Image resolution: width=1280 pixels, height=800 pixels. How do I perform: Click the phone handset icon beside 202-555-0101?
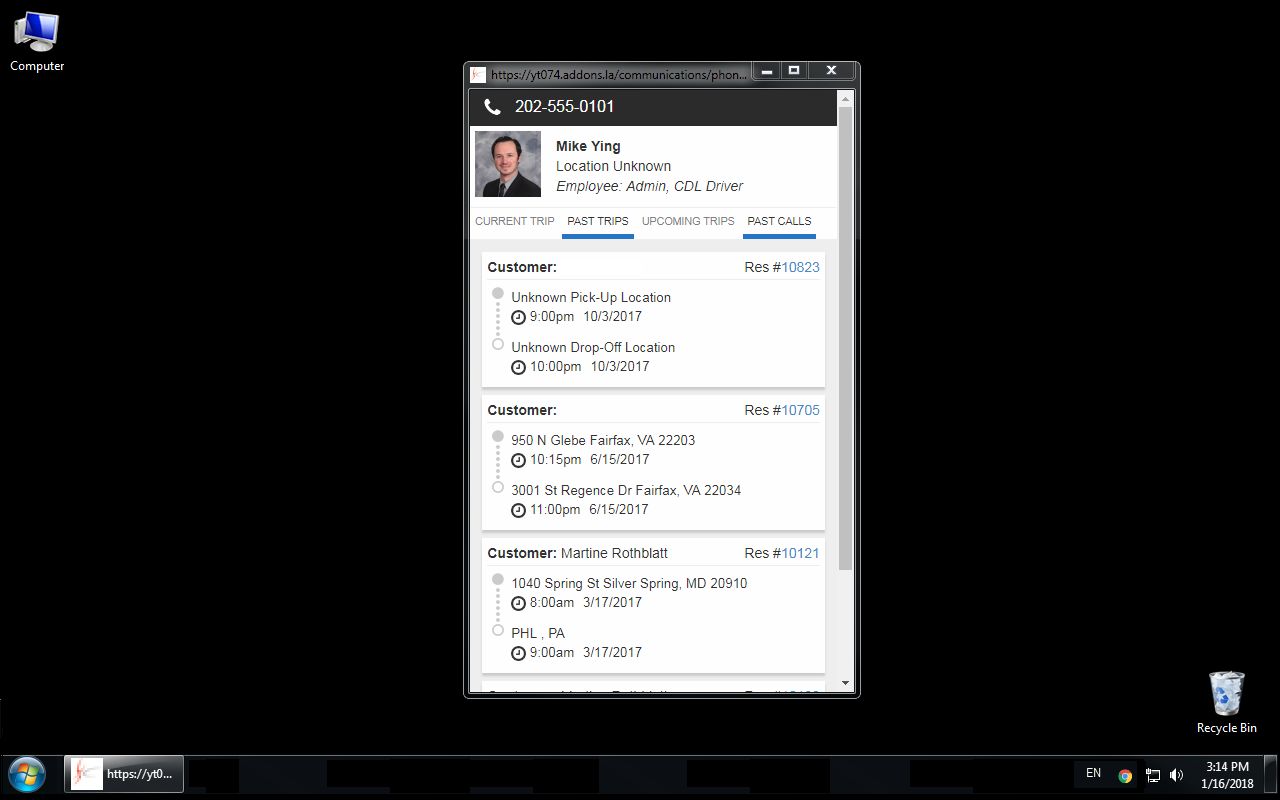(491, 106)
